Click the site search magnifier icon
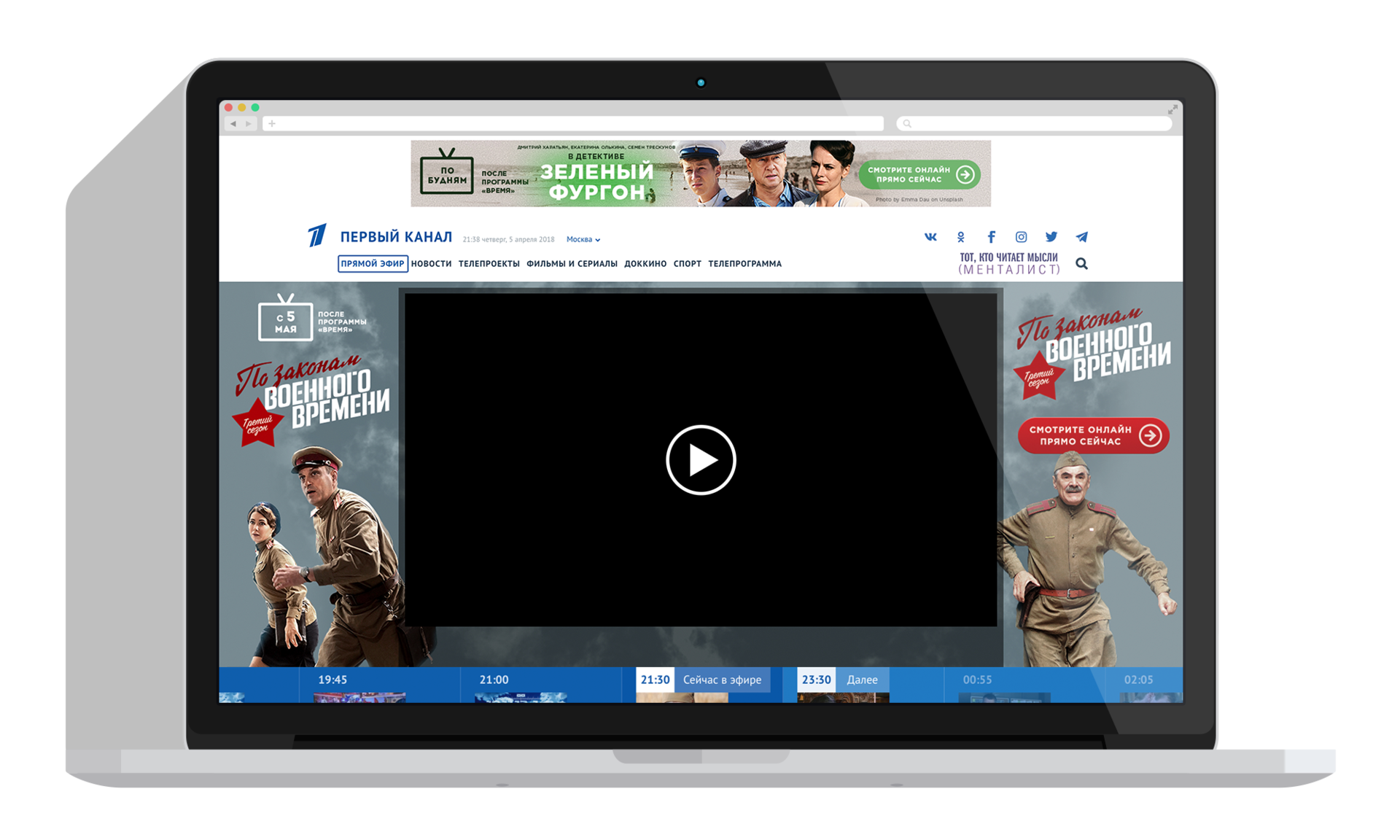The image size is (1400, 840). click(1081, 264)
